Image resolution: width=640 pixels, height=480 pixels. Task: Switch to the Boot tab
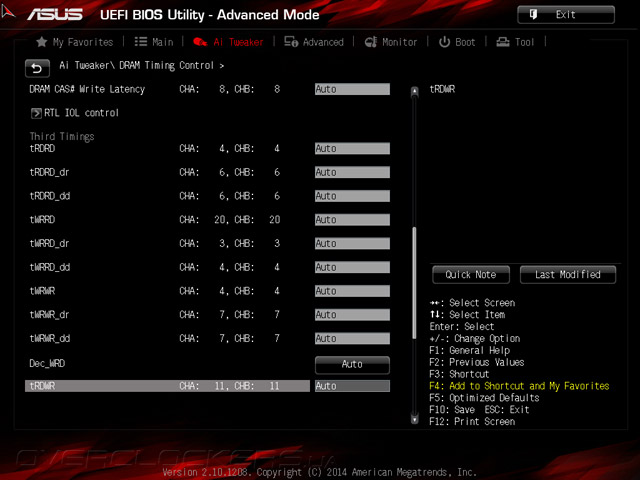[457, 42]
